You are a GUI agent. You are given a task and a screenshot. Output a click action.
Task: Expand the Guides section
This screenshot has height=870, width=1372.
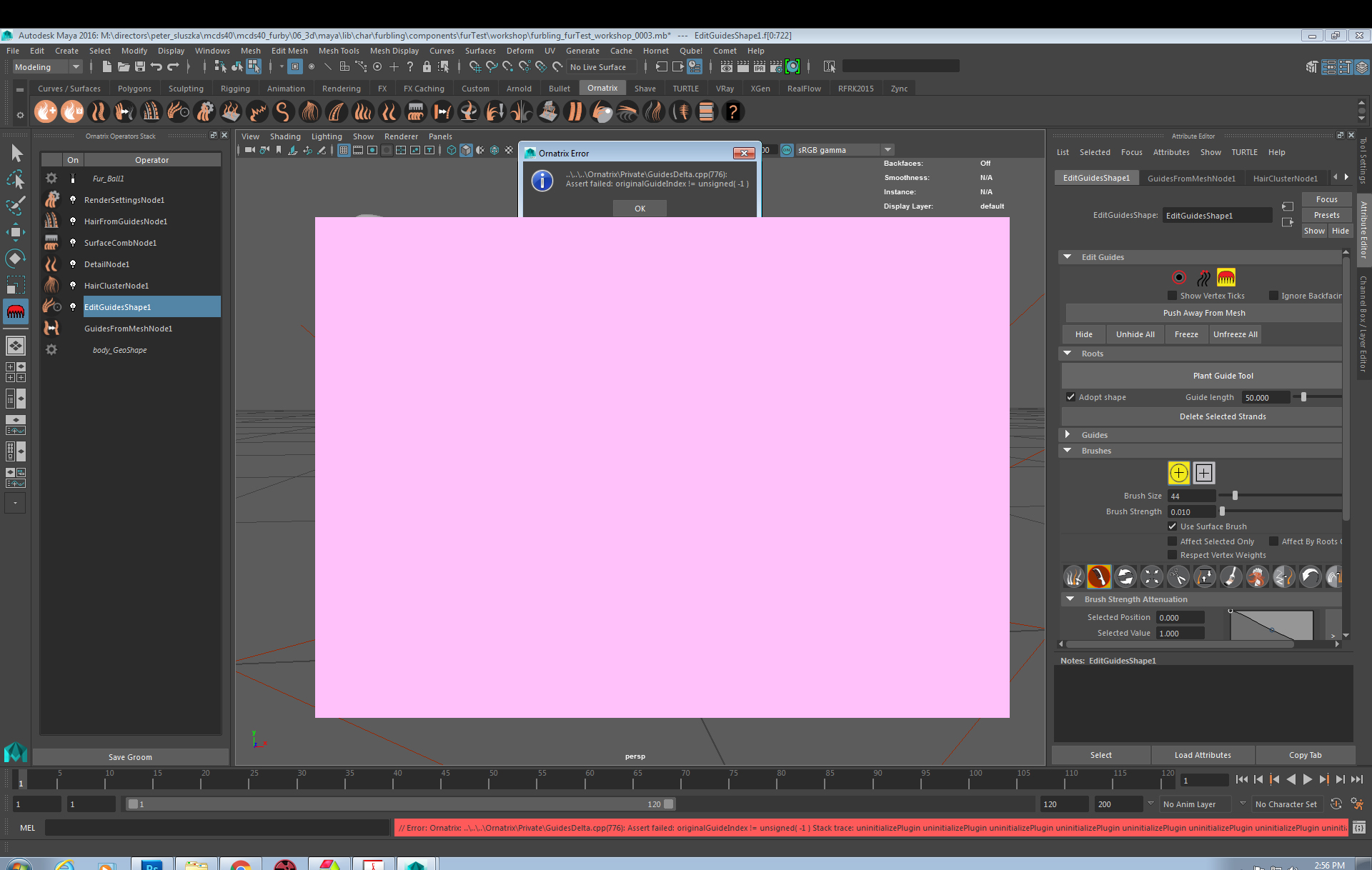pyautogui.click(x=1068, y=435)
